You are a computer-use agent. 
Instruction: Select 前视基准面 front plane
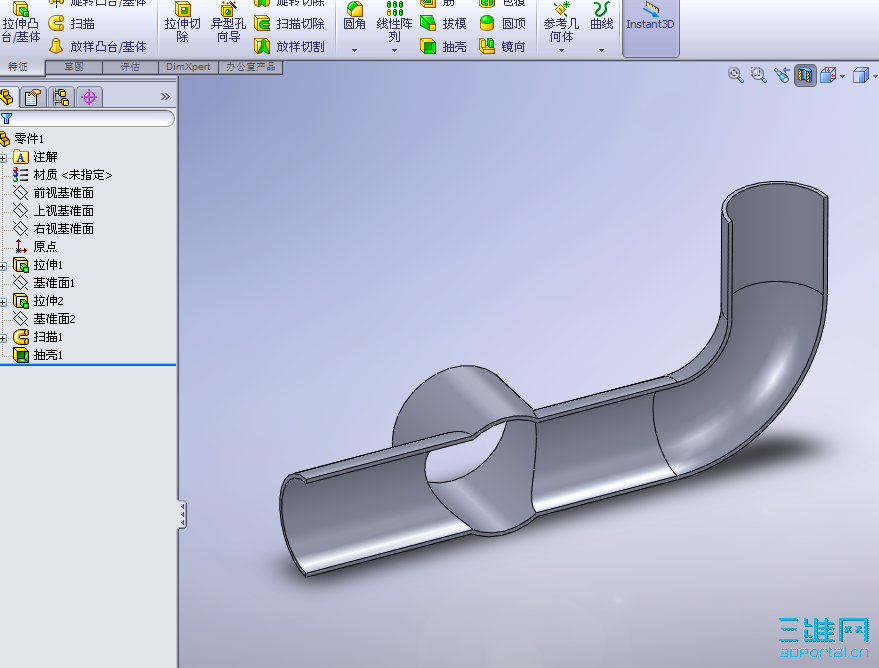63,193
